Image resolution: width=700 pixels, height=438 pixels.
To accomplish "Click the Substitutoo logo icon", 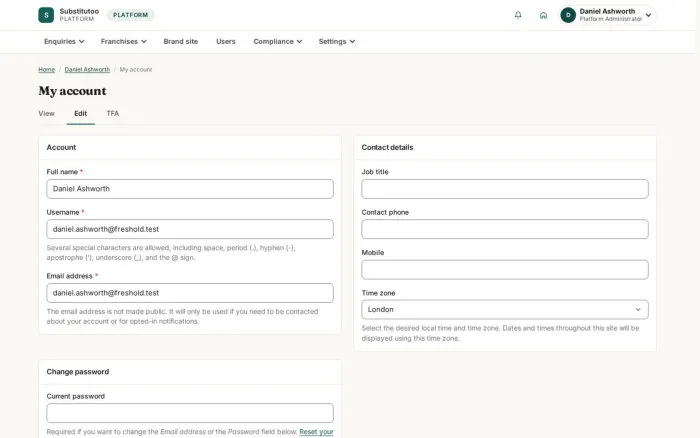I will click(46, 15).
